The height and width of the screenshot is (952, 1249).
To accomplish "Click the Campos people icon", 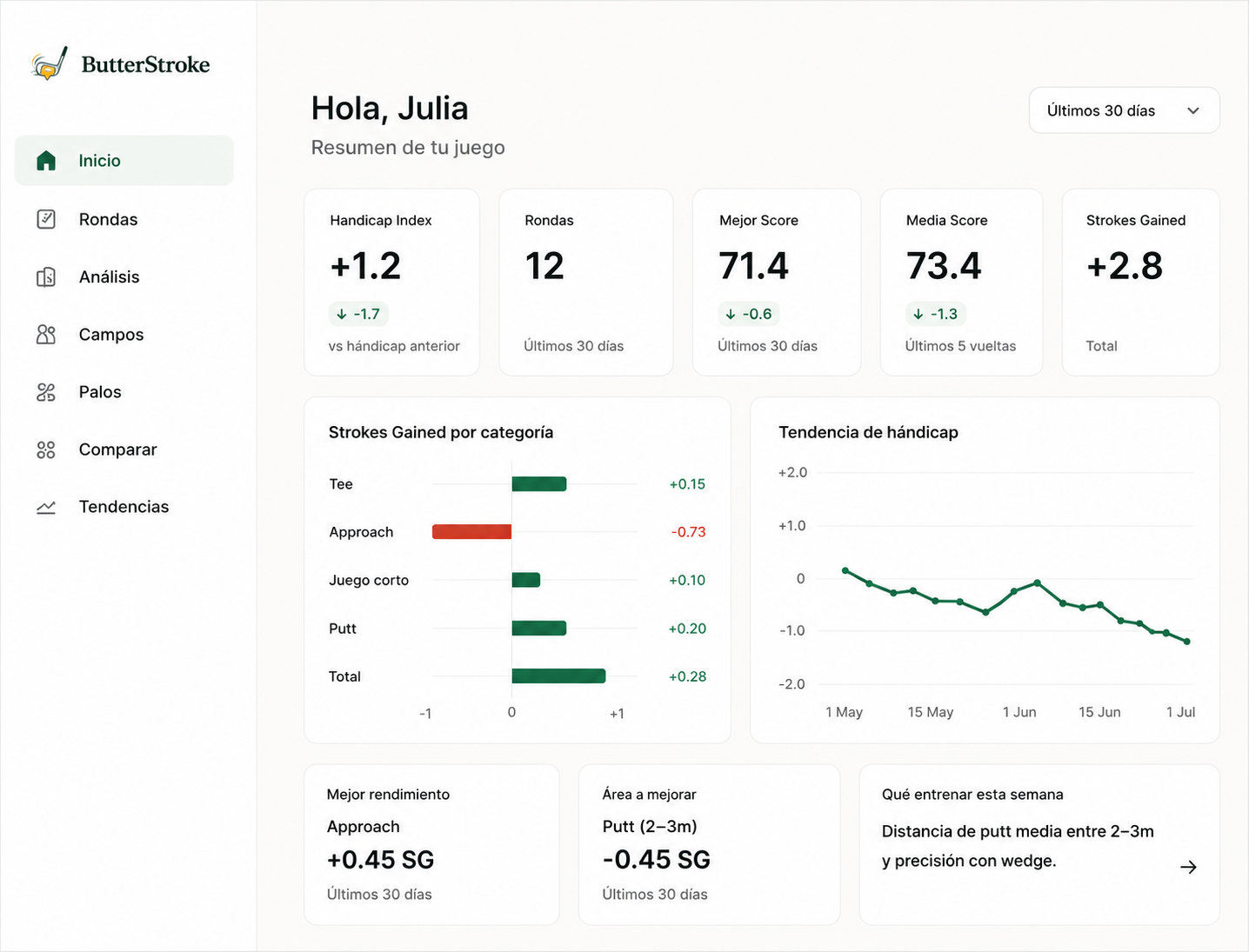I will pos(46,335).
